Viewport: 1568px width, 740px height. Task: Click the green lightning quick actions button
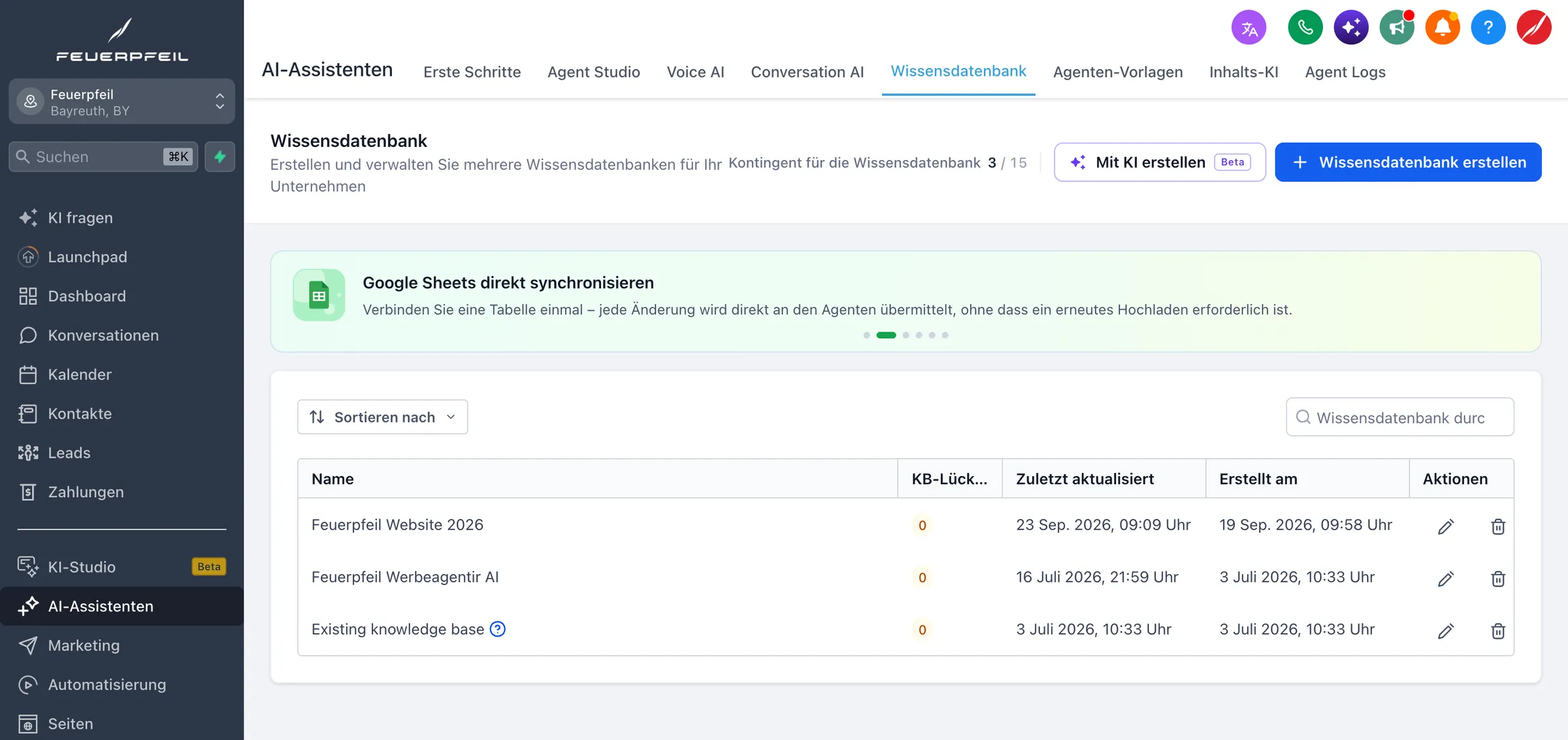pyautogui.click(x=220, y=157)
